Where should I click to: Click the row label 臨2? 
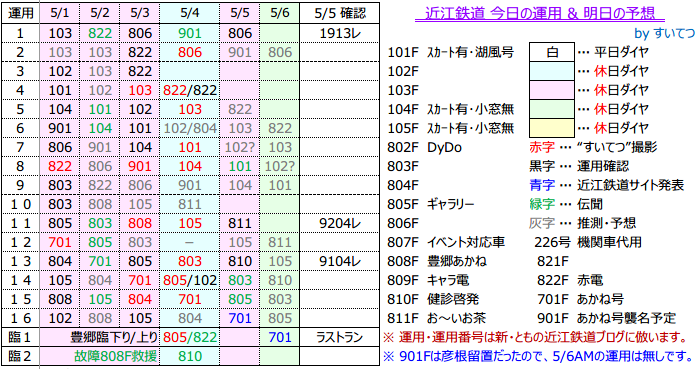point(21,356)
